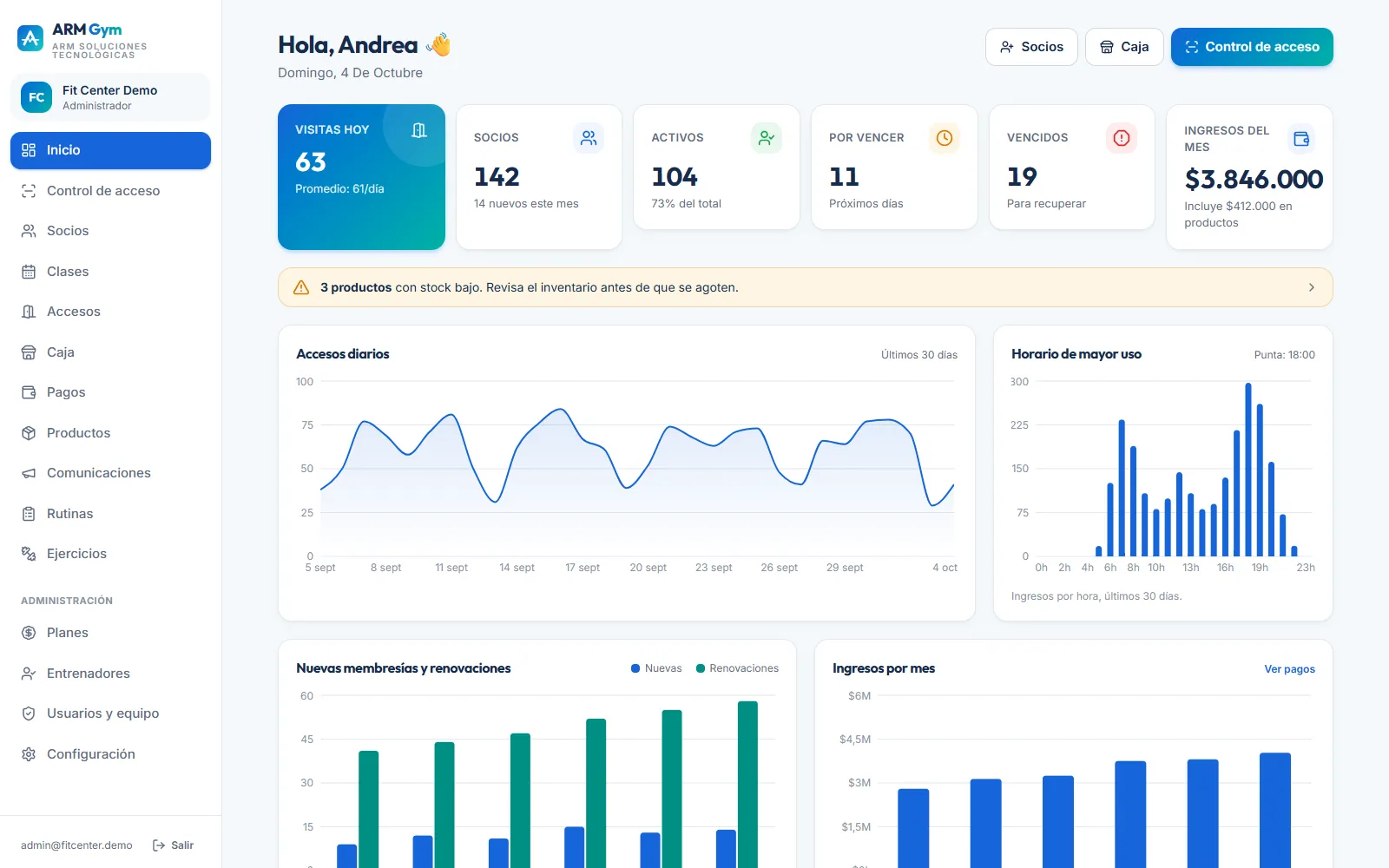Click the 'Promedio: 61/día' text
The image size is (1389, 868).
pos(339,189)
